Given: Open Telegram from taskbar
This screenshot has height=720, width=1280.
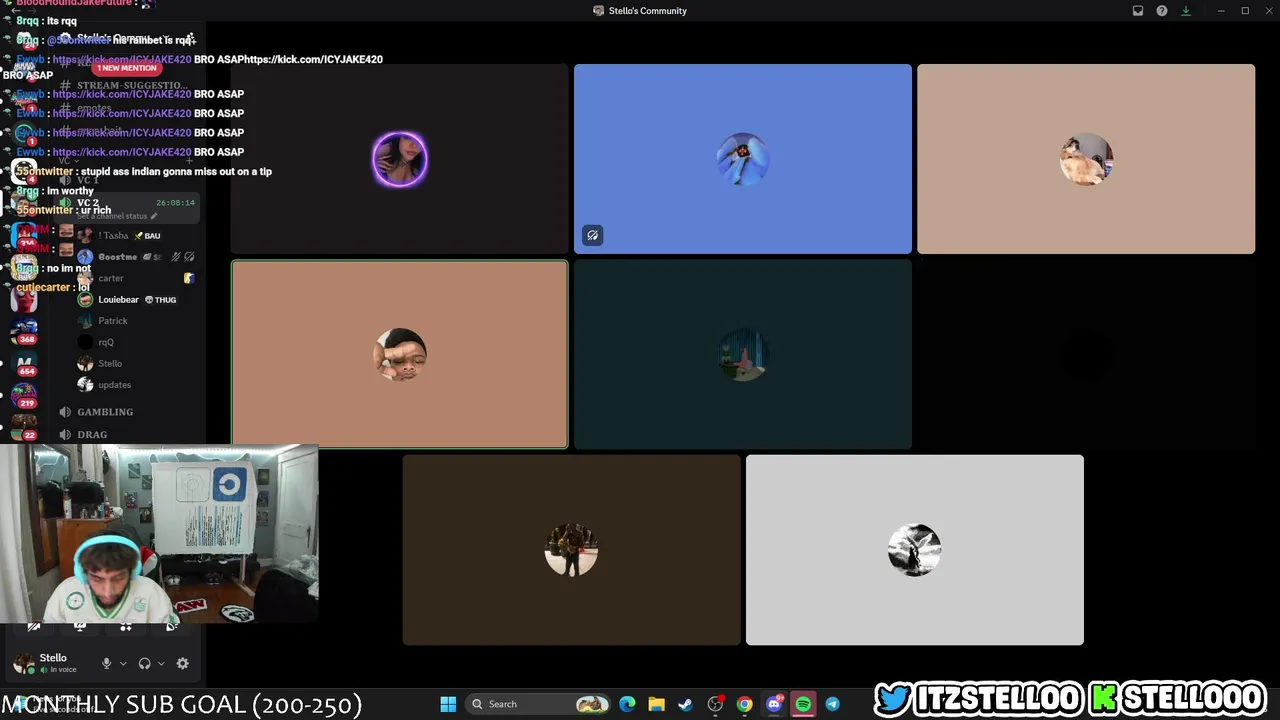Looking at the screenshot, I should click(x=832, y=704).
